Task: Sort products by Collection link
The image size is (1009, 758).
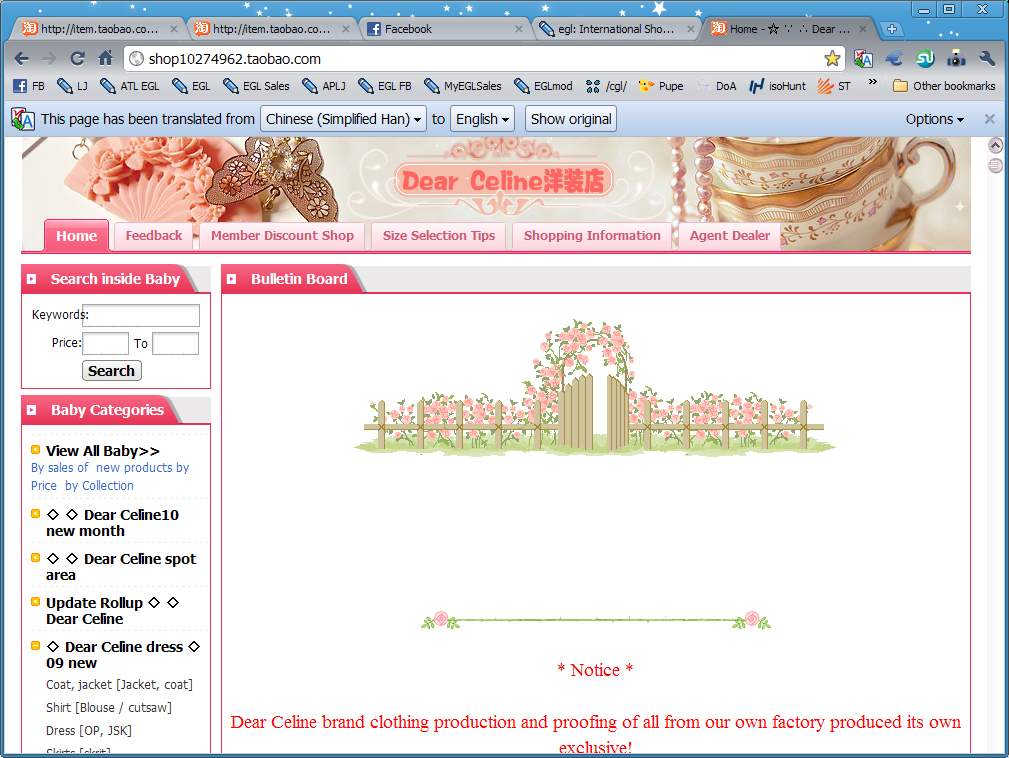Action: 99,486
